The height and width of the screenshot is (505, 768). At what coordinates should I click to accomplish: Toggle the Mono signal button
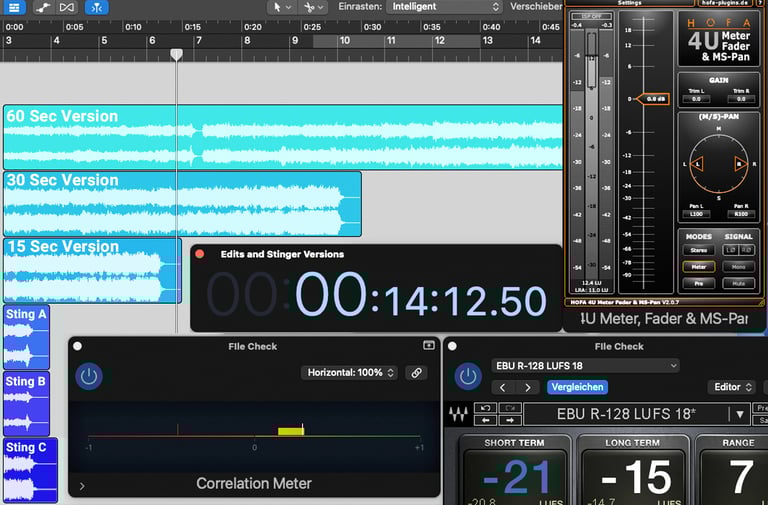(738, 267)
